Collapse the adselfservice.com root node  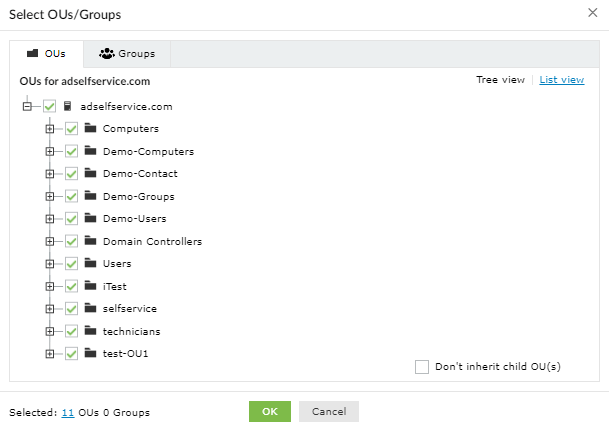[27, 106]
